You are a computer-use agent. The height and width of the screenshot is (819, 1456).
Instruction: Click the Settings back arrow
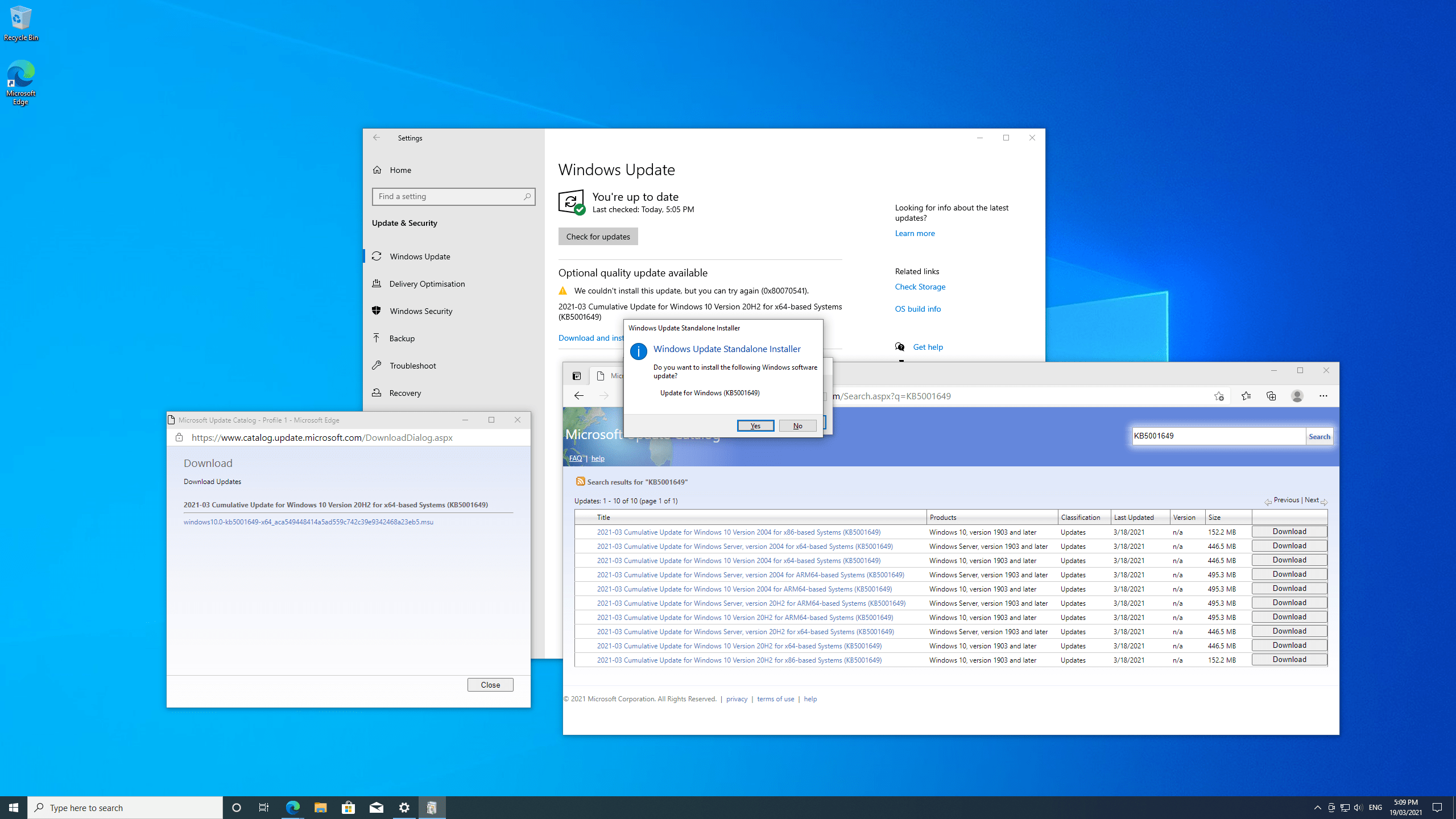pos(377,138)
